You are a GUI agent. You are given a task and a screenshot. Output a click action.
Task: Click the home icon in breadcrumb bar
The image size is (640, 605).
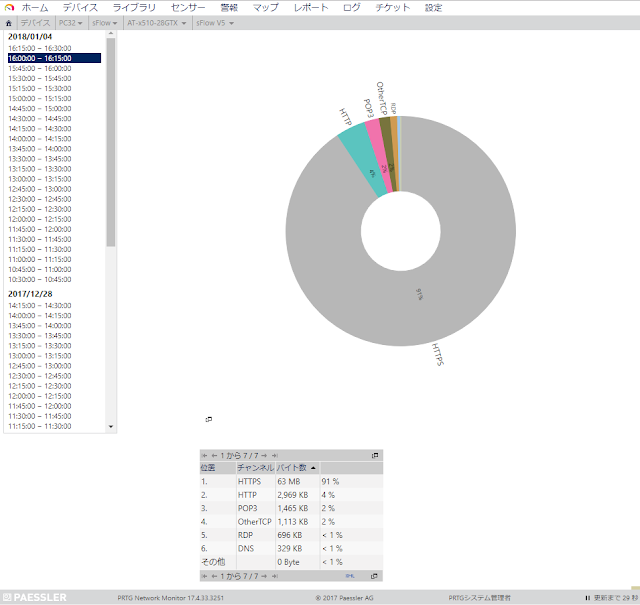9,23
